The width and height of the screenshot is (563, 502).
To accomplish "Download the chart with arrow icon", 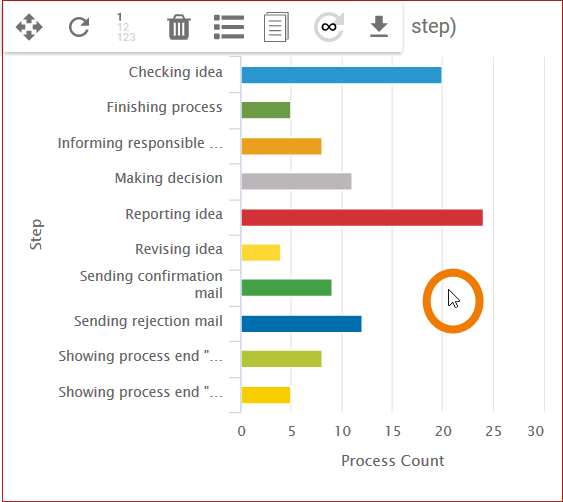I will coord(379,27).
